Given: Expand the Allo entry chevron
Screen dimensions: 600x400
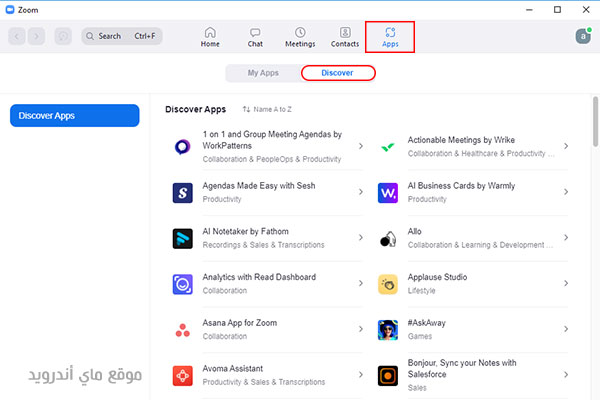Looking at the screenshot, I should [x=566, y=238].
